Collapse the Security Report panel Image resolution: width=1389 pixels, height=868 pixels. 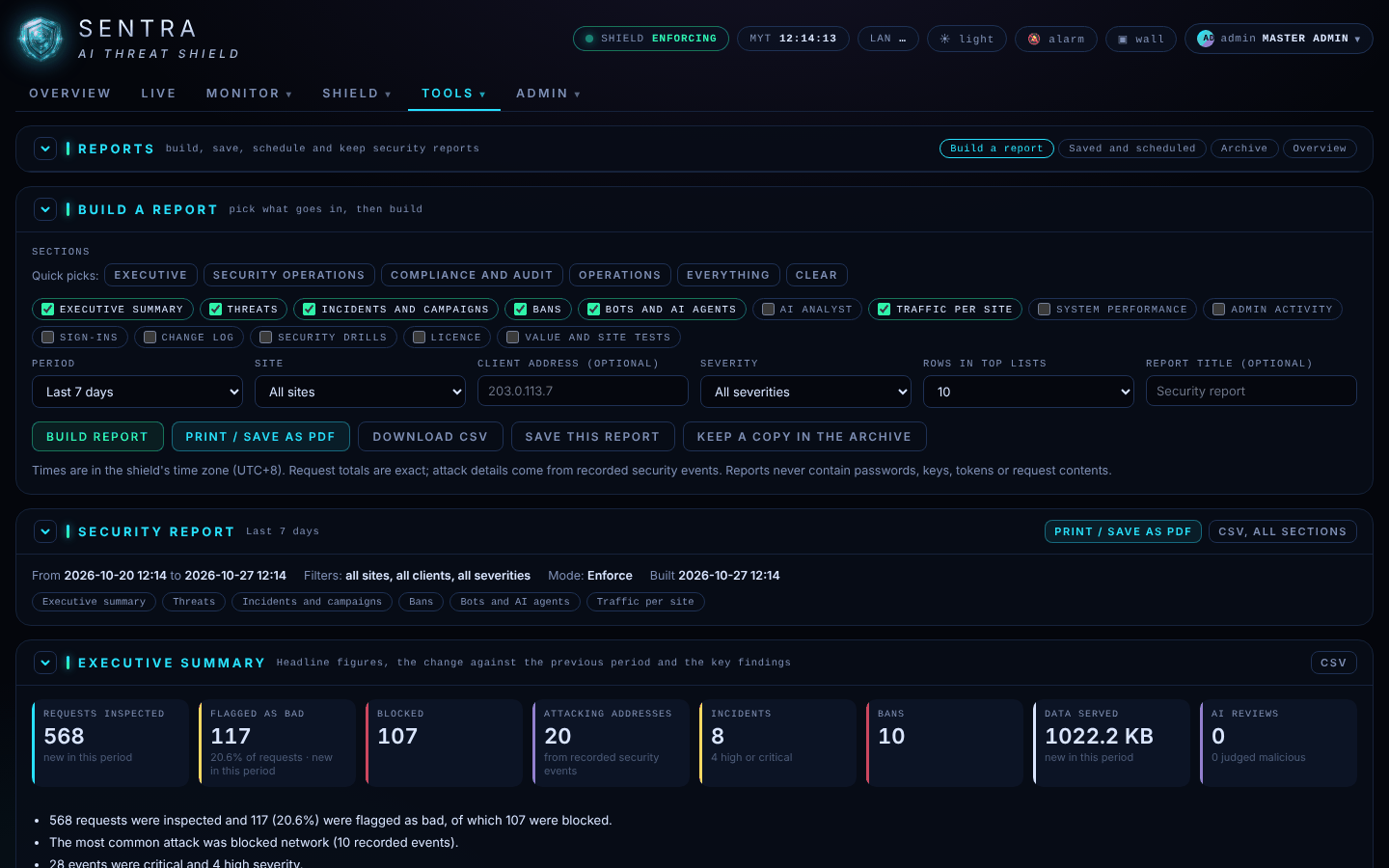coord(45,531)
